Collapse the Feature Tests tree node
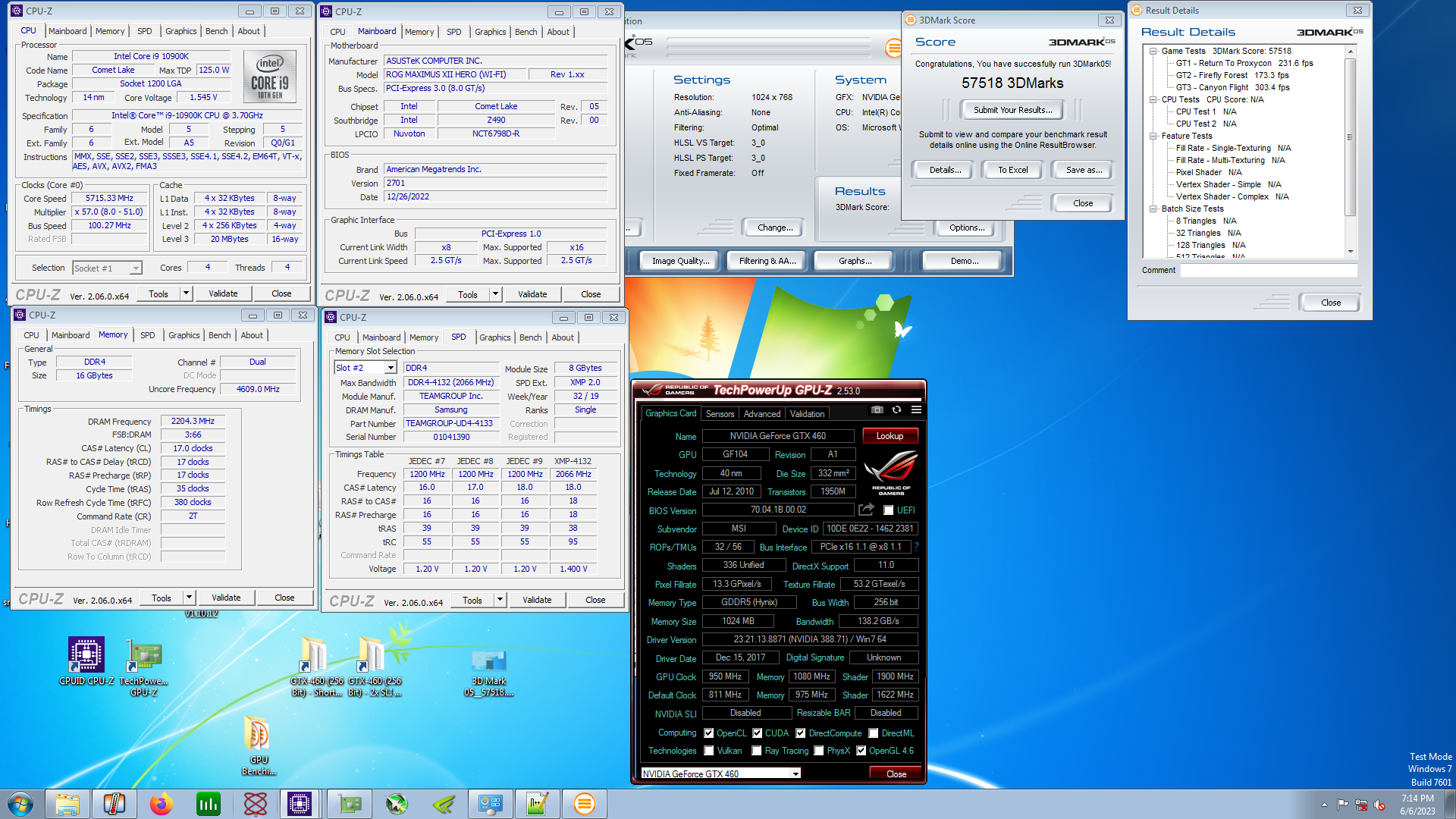Screen dimensions: 1456x819 click(x=1153, y=136)
